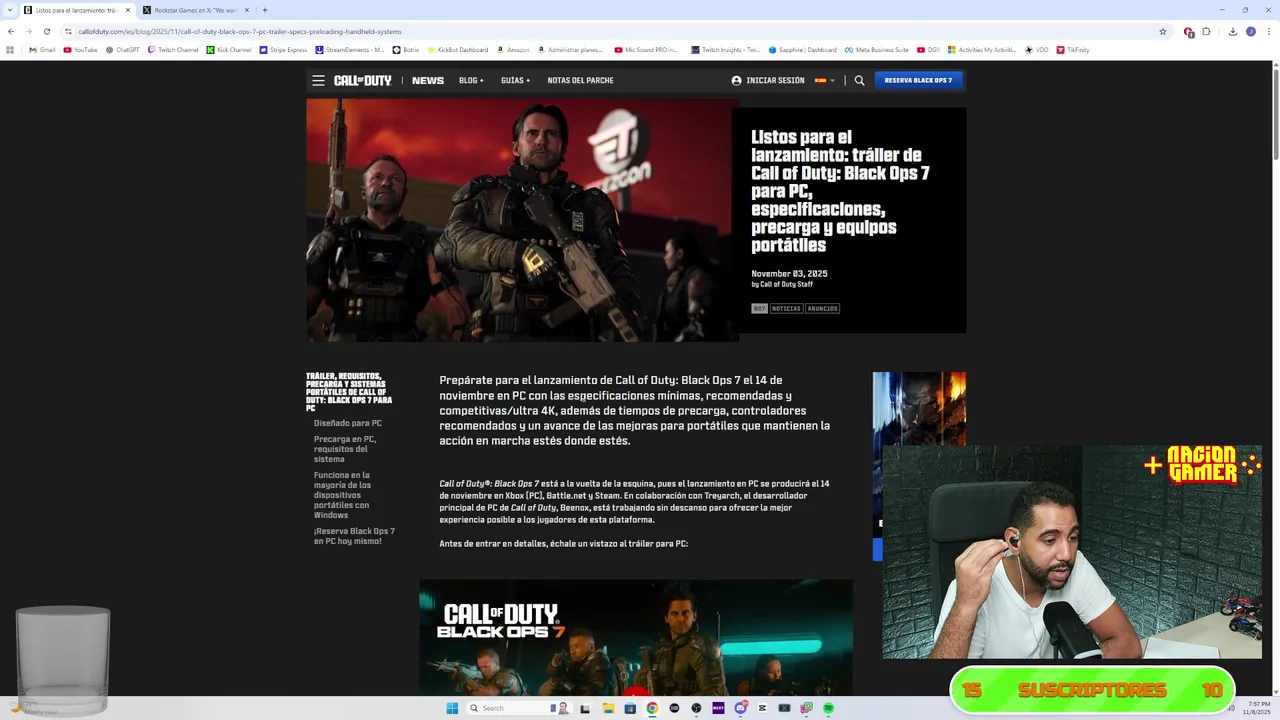Click the article hero image
The height and width of the screenshot is (720, 1280).
523,220
